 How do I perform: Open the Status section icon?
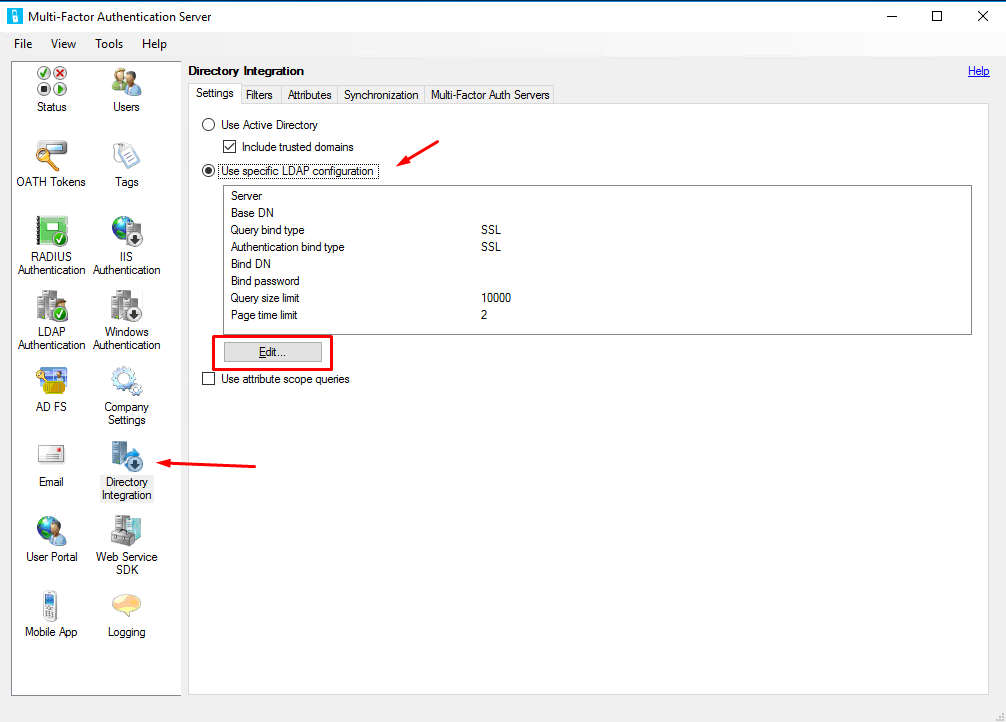pyautogui.click(x=51, y=82)
